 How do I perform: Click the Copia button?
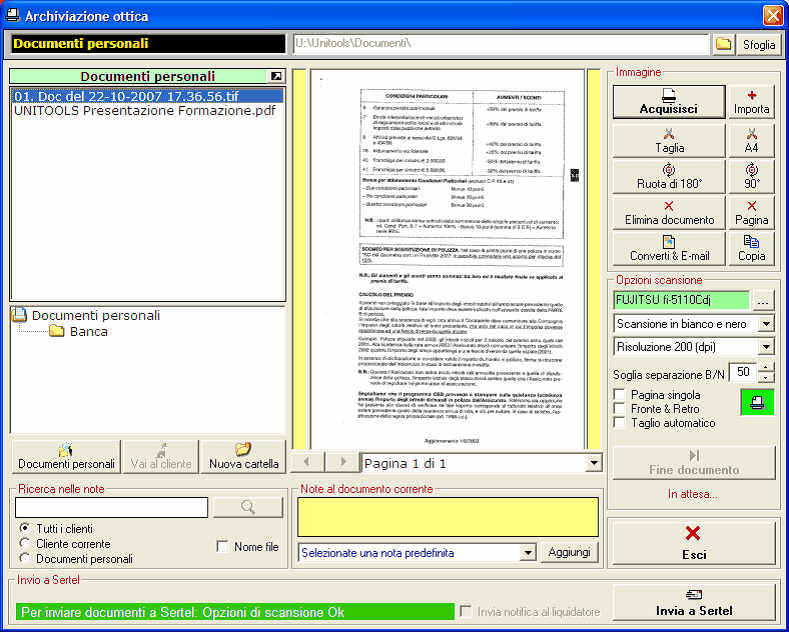pos(751,248)
